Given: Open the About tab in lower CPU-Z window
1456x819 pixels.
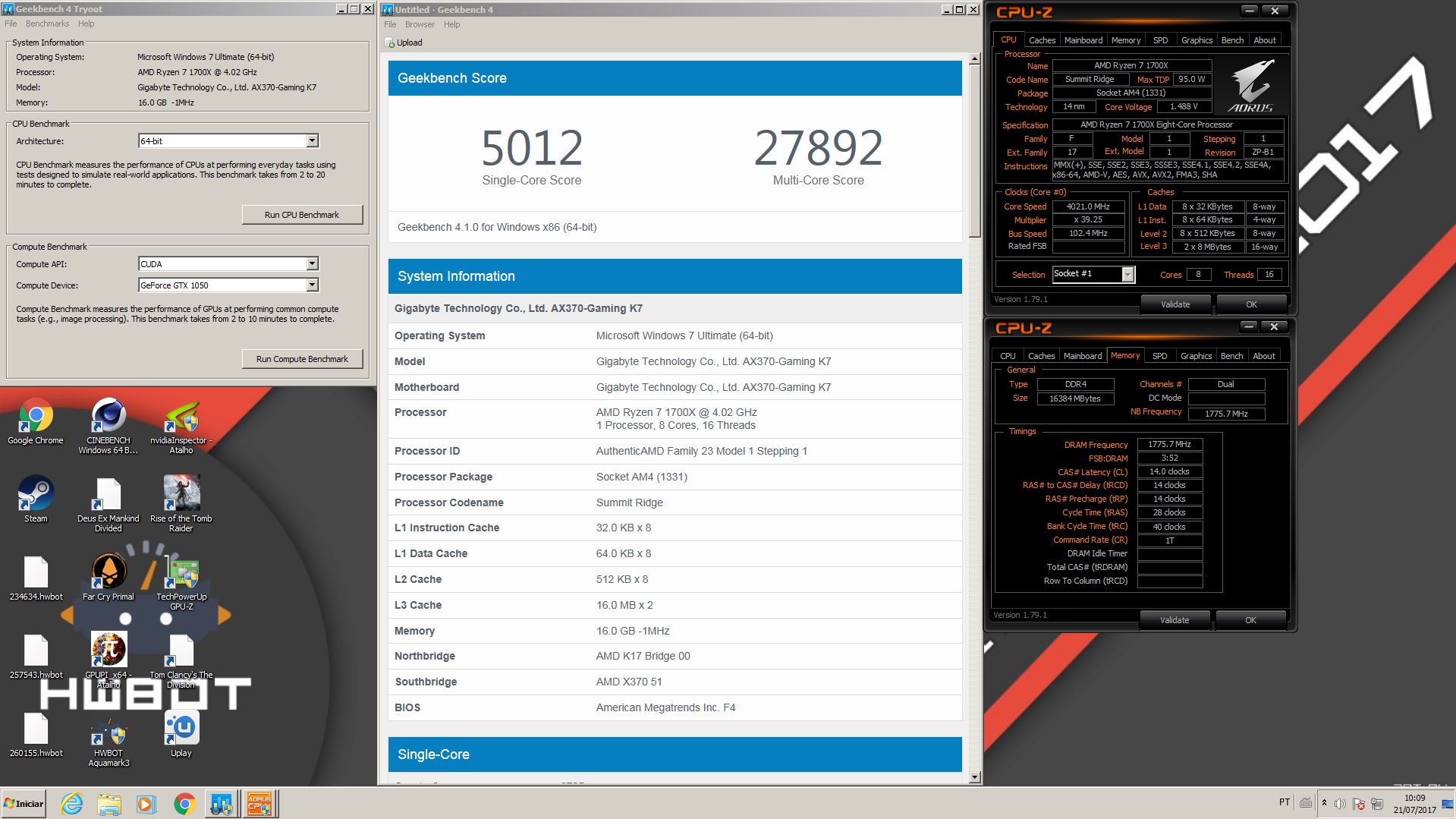Looking at the screenshot, I should [x=1264, y=356].
